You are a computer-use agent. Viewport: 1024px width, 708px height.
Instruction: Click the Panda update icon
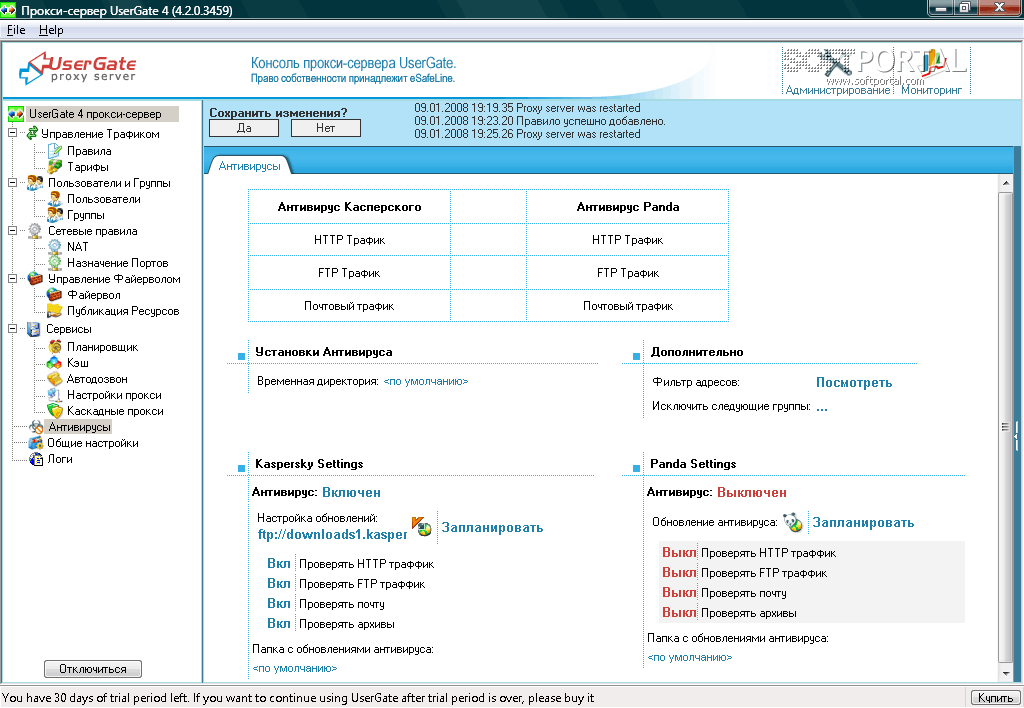coord(793,522)
